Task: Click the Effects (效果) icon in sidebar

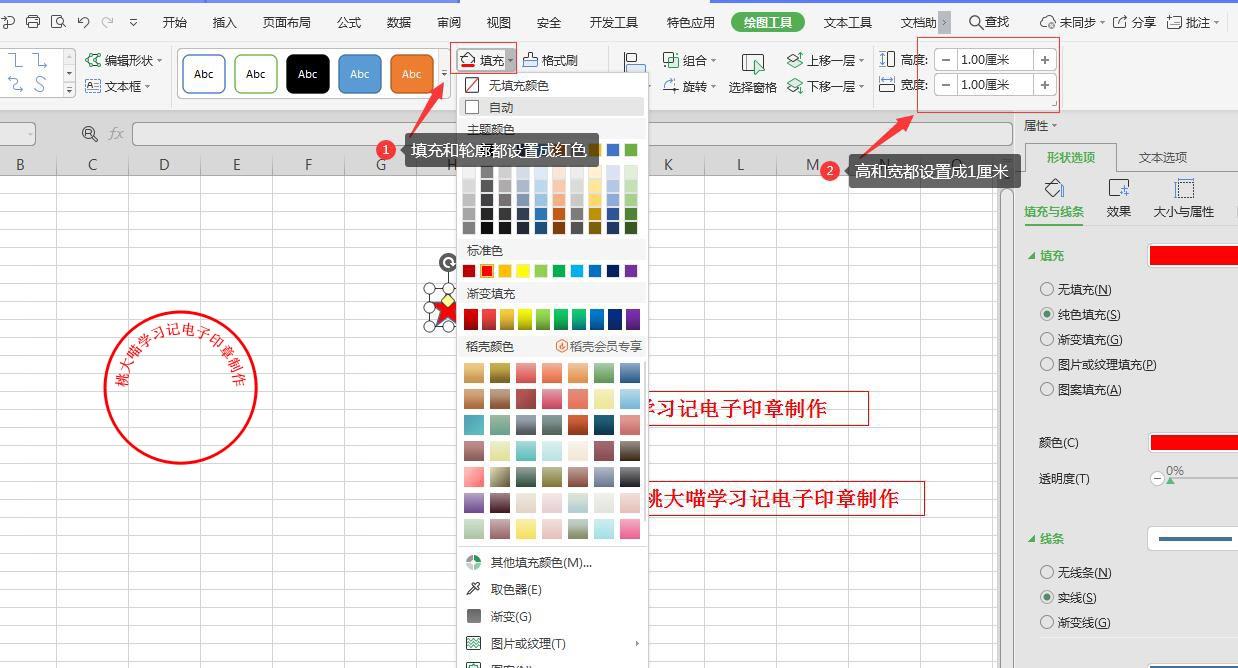Action: coord(1118,190)
